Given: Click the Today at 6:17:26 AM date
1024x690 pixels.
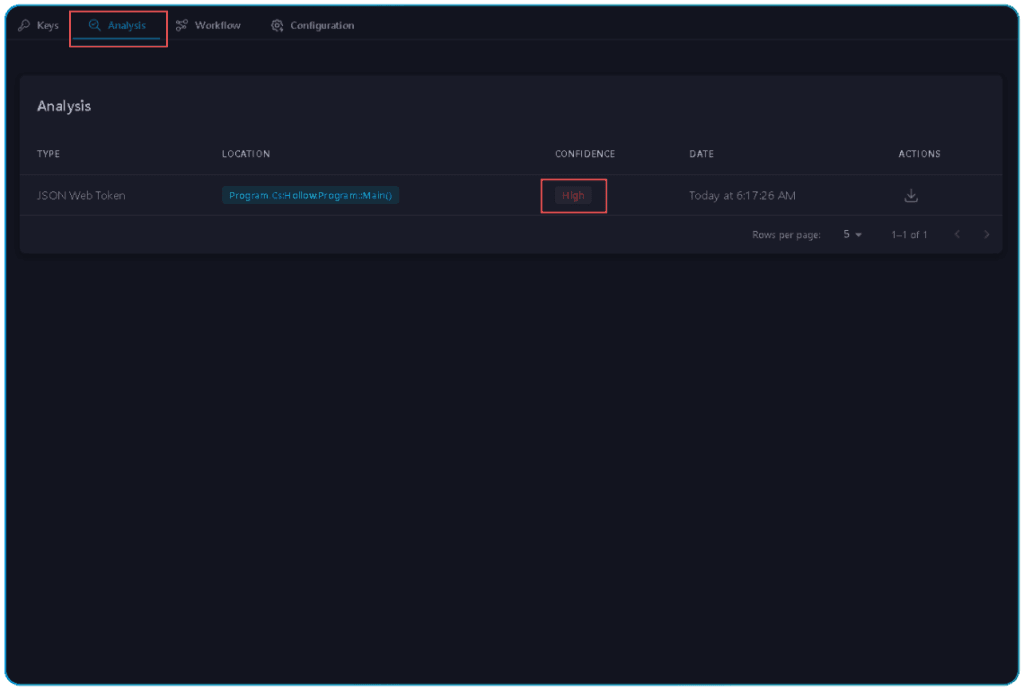Looking at the screenshot, I should [742, 195].
